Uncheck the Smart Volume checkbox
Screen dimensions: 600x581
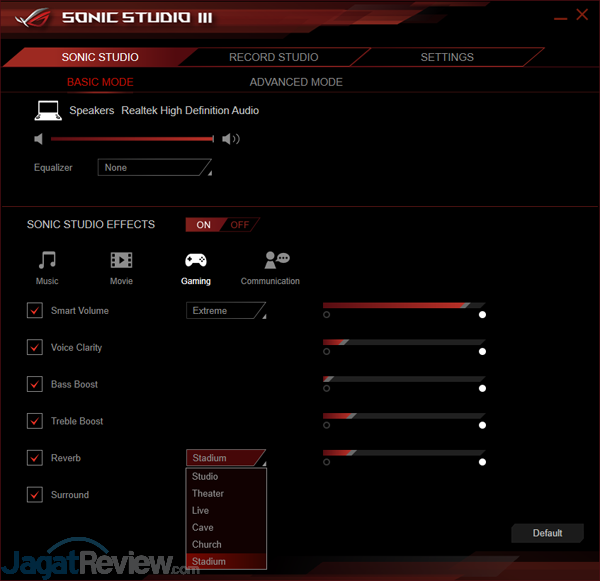35,310
